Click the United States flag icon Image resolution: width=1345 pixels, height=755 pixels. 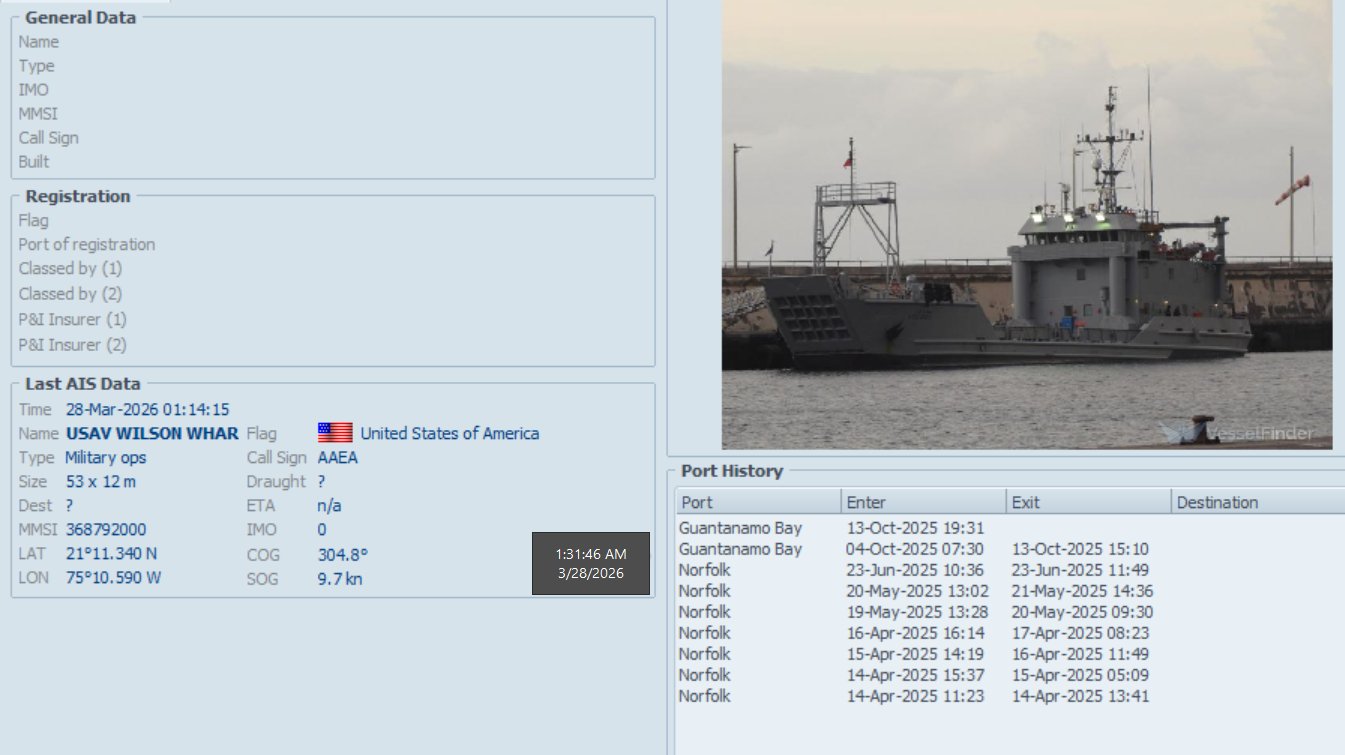[x=335, y=433]
